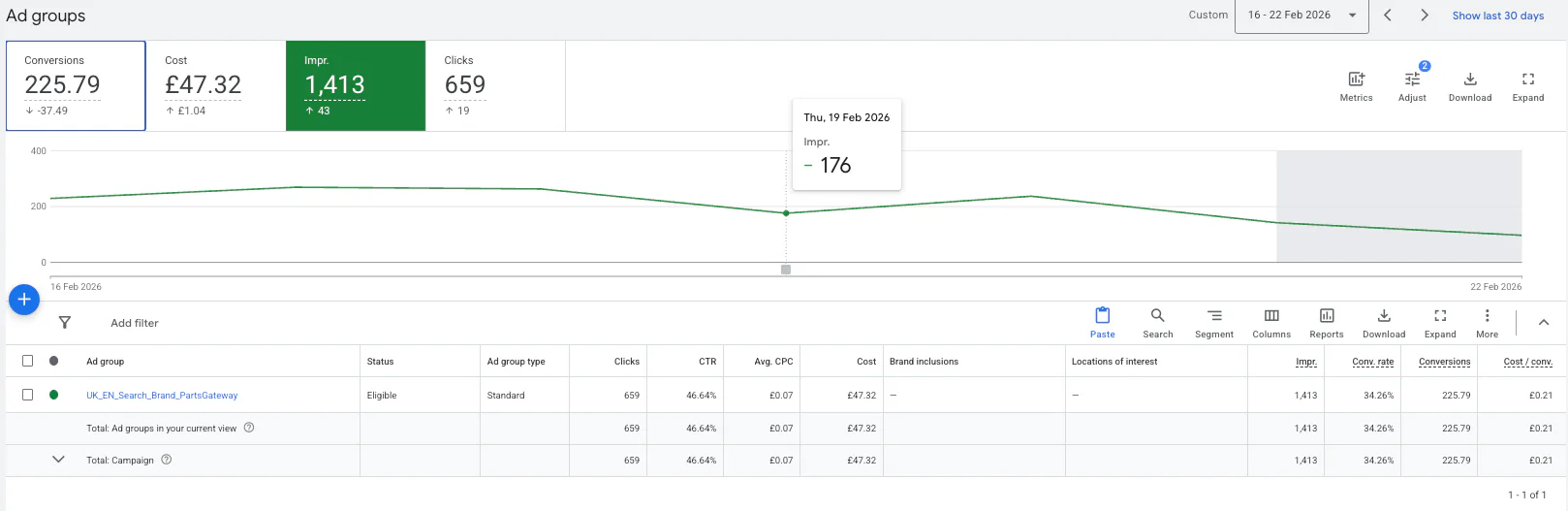
Task: Sort by Conv. rate column header
Action: pos(1373,362)
